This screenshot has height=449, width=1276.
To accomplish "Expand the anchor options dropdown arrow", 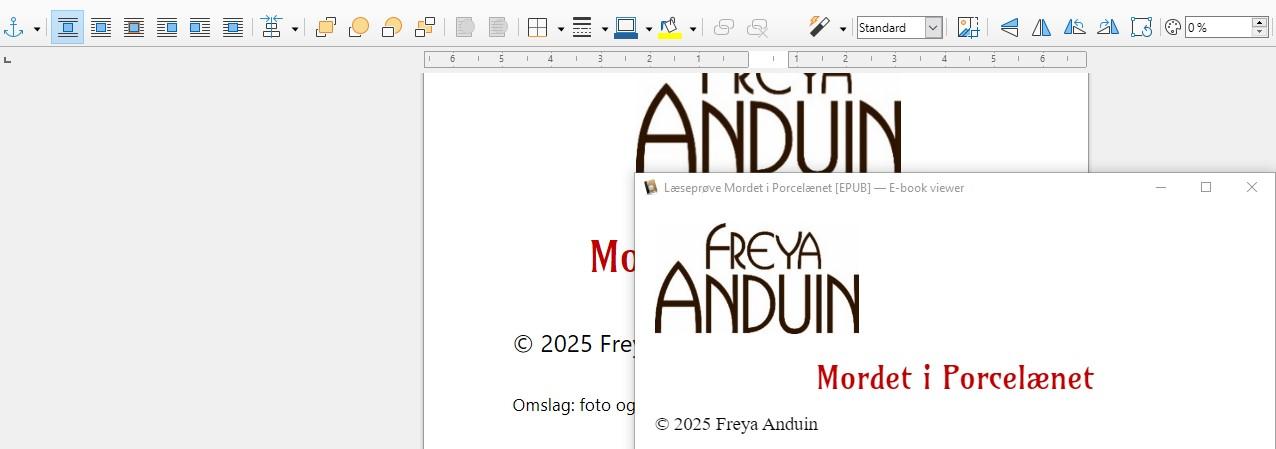I will pos(37,29).
